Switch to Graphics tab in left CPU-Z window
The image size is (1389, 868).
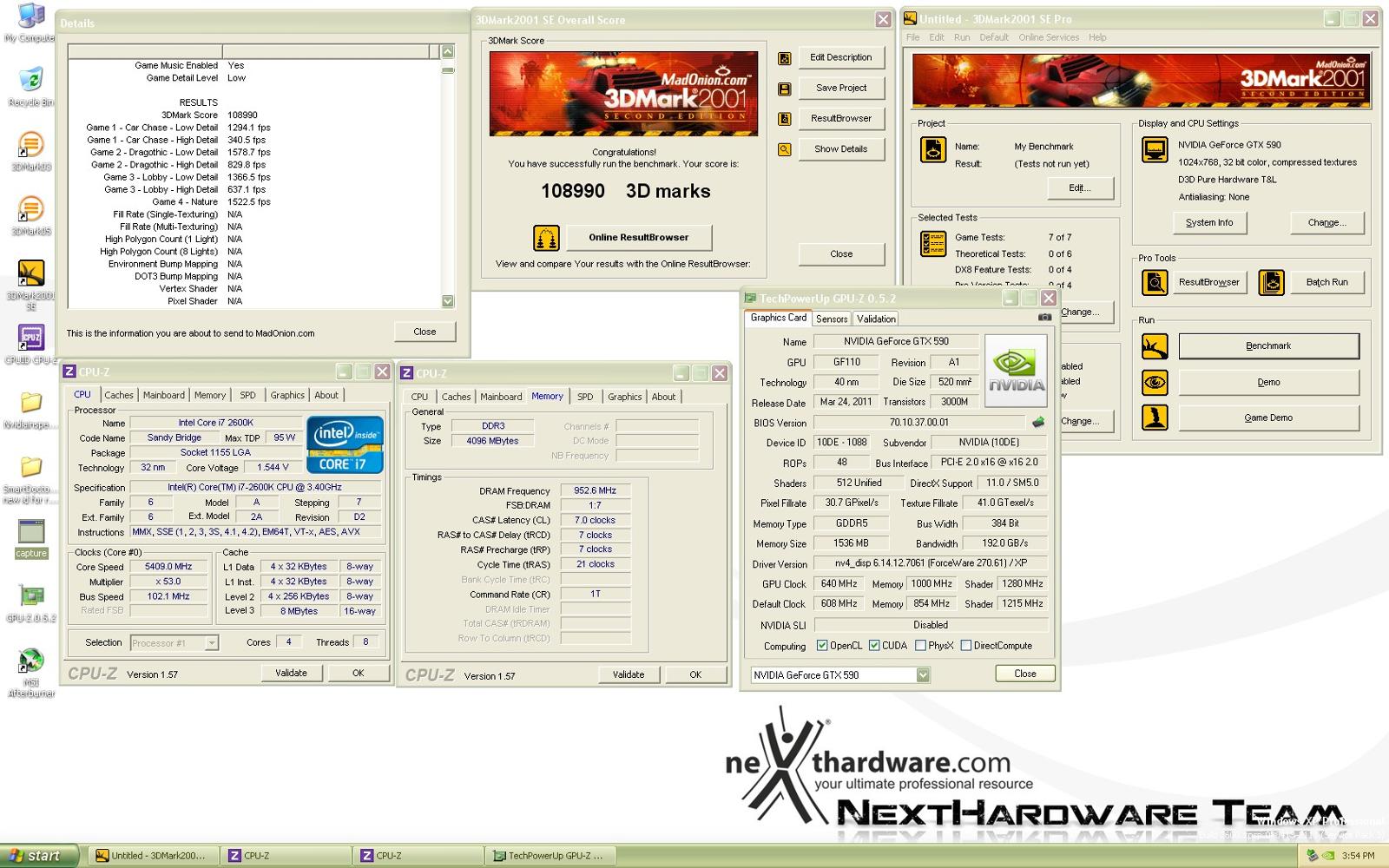coord(287,395)
